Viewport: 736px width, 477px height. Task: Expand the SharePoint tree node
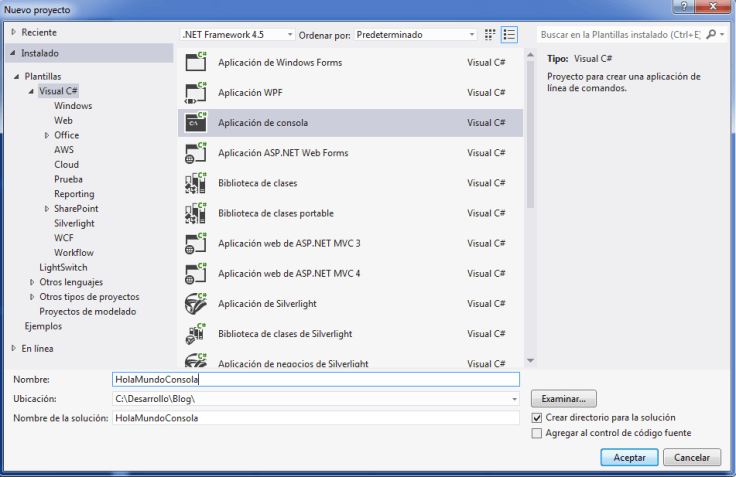(46, 209)
